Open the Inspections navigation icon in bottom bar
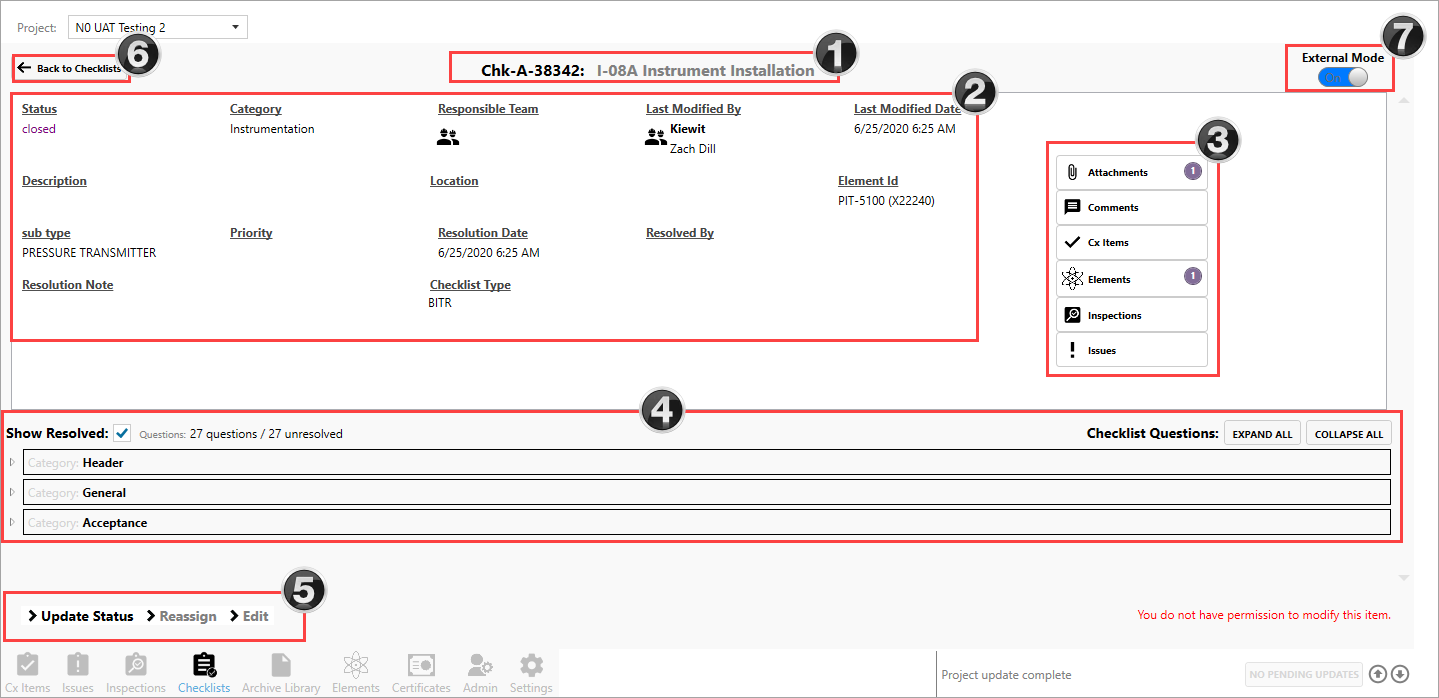Image resolution: width=1439 pixels, height=698 pixels. click(136, 672)
